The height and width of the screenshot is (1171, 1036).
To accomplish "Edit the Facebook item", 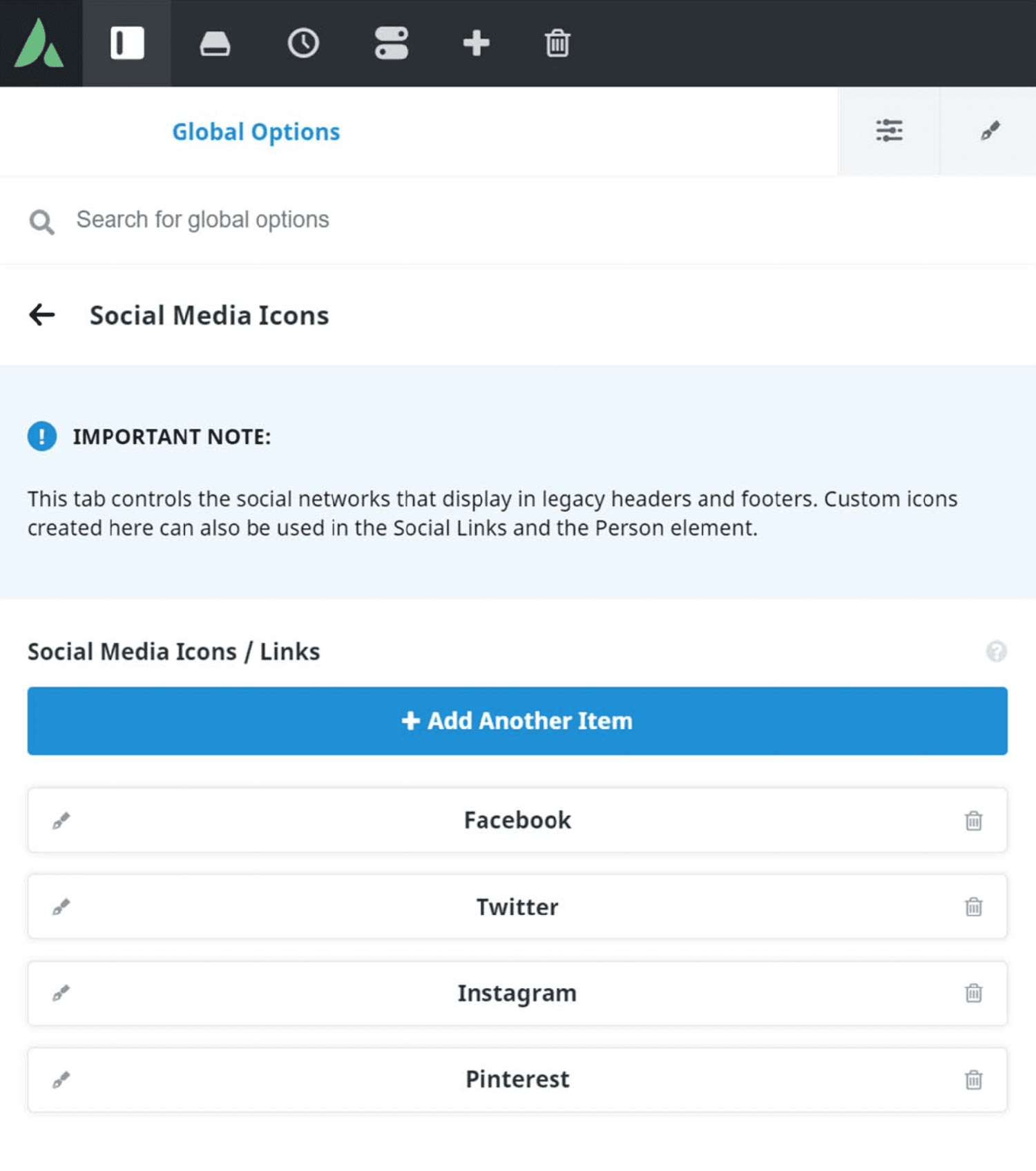I will (61, 820).
